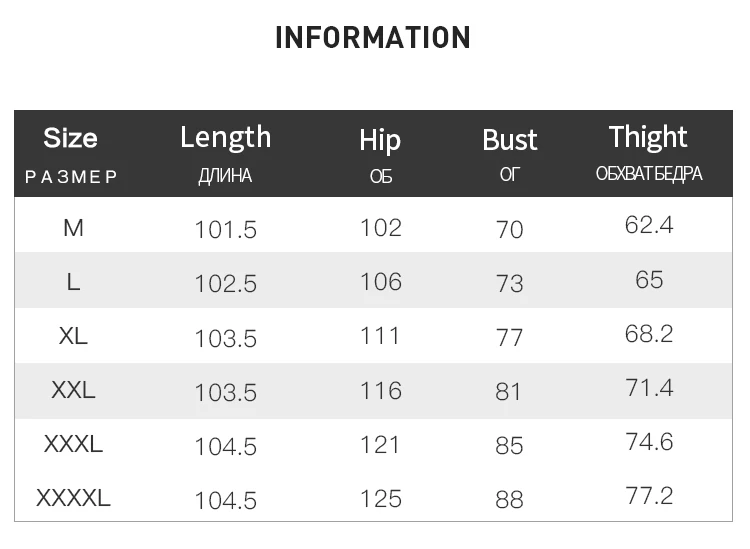
Task: Select the XL size row label
Action: point(73,336)
